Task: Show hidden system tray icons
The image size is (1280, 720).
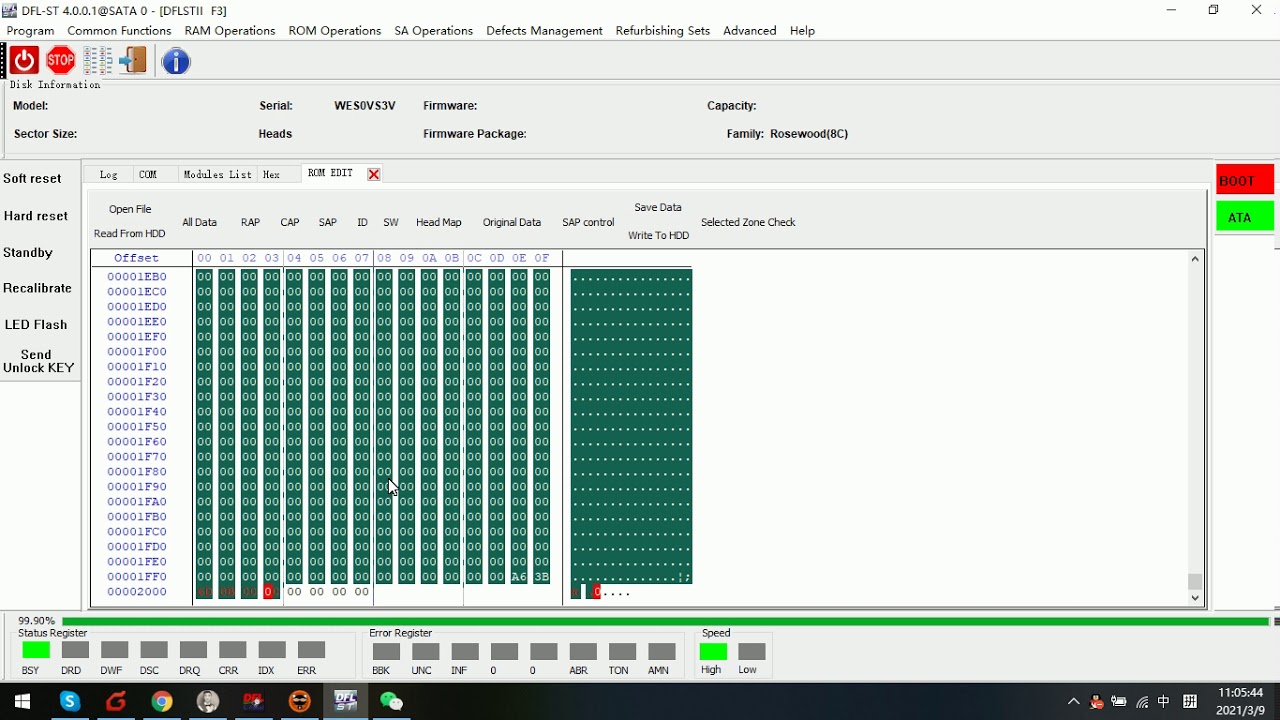Action: coord(1073,702)
